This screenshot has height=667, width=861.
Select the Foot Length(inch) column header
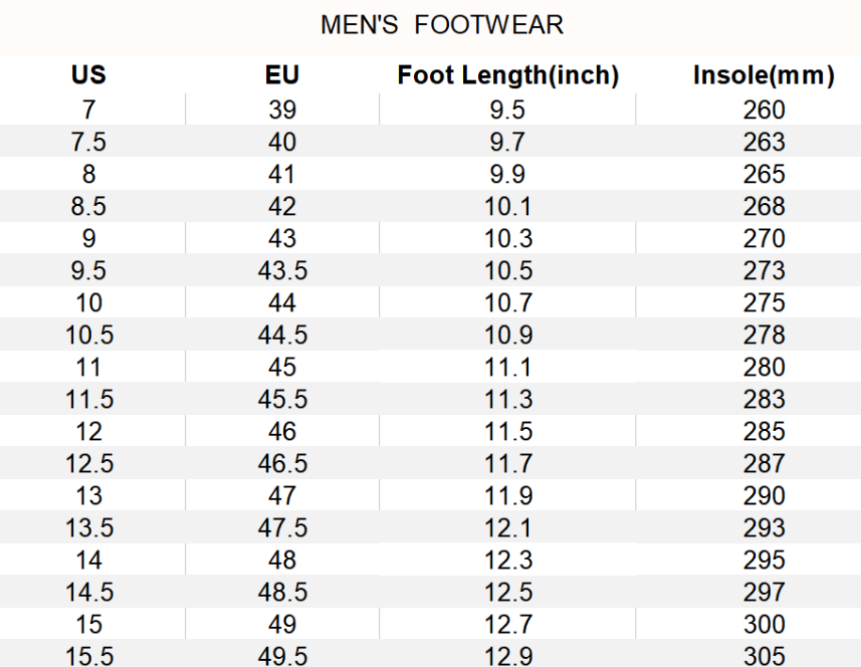[x=508, y=76]
